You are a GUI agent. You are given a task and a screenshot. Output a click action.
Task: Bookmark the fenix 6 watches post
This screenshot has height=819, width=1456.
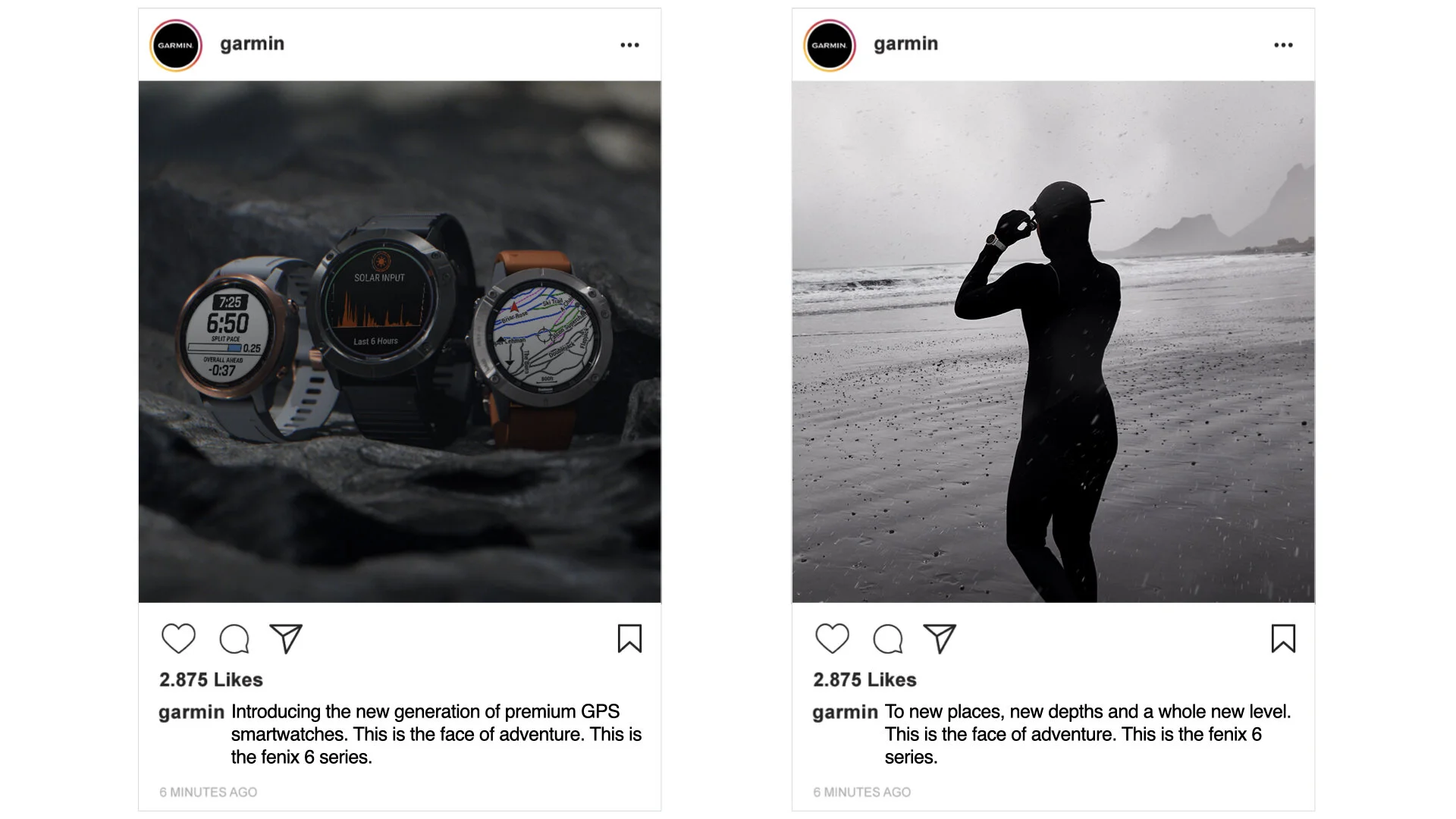[629, 639]
